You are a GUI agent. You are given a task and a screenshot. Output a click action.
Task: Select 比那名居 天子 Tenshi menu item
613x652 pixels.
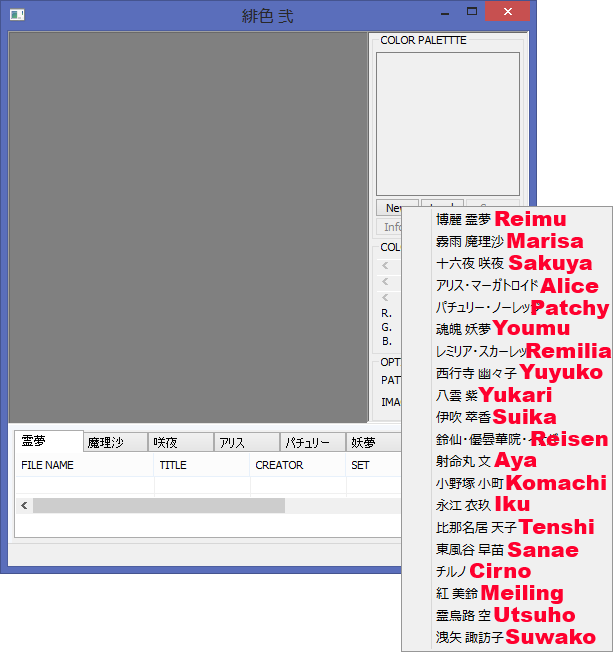point(507,527)
